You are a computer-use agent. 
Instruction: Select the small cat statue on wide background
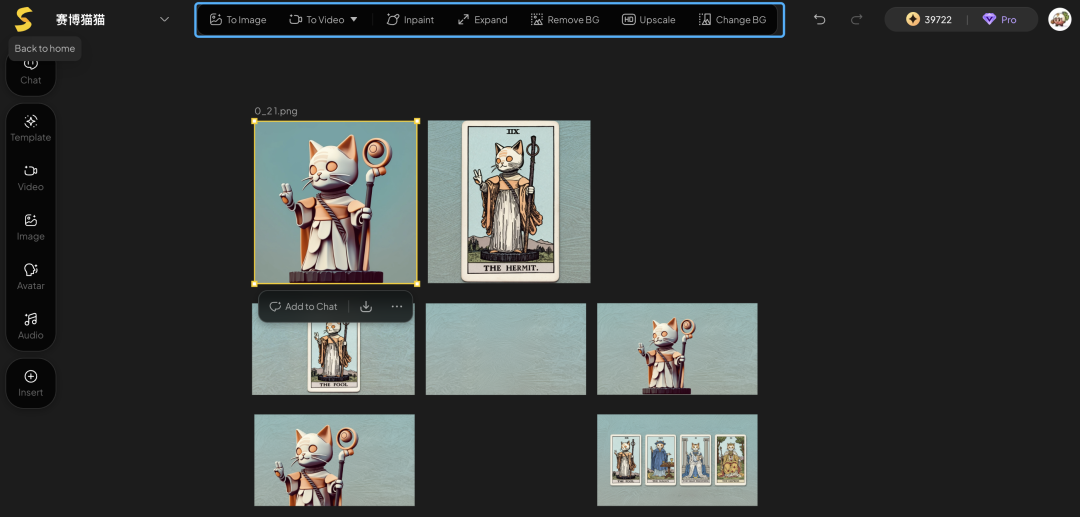click(x=677, y=349)
